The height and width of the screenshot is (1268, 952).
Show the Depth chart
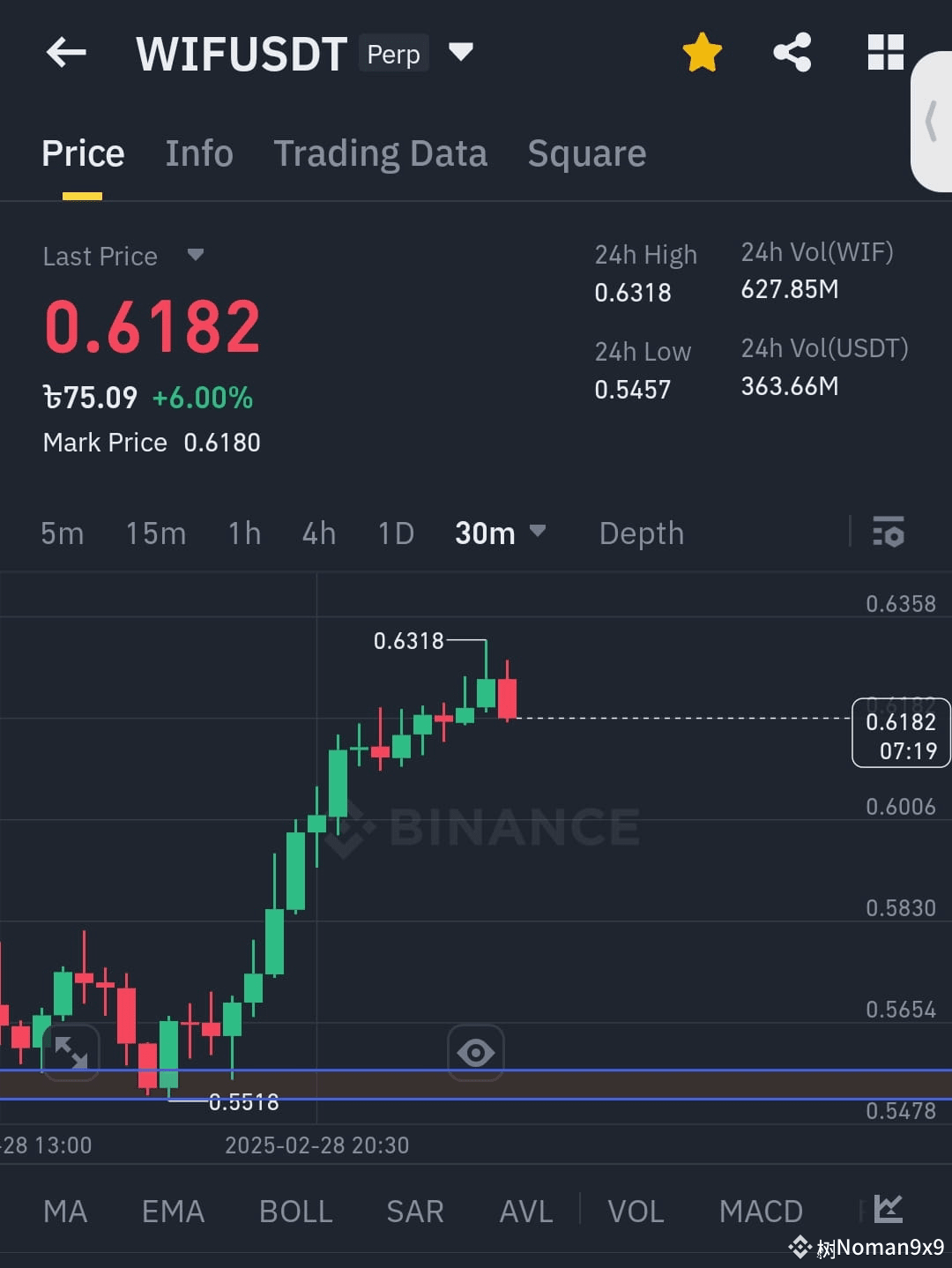(x=642, y=533)
